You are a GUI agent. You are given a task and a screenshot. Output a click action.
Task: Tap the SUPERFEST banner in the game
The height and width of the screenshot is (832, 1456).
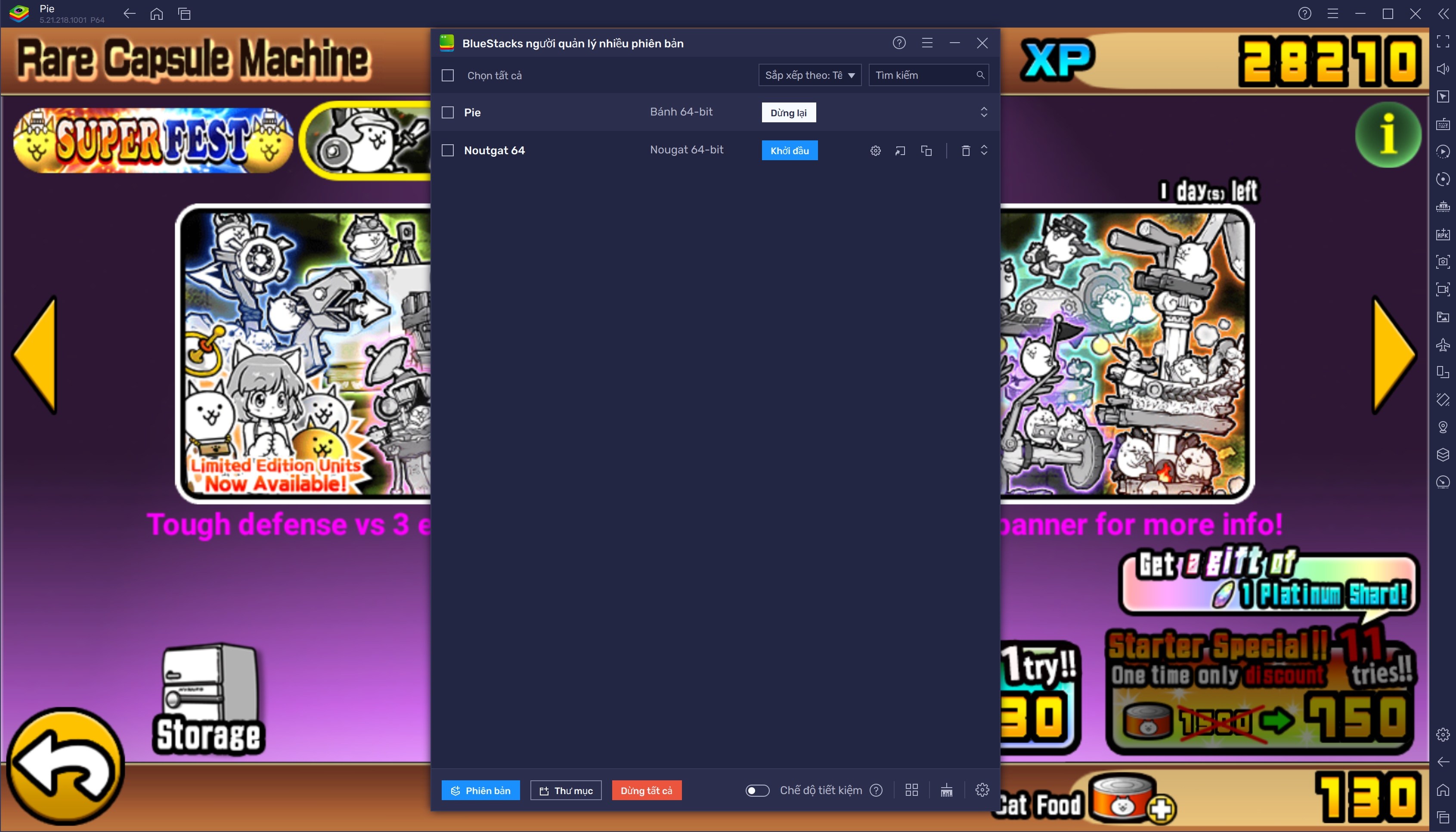[x=153, y=140]
